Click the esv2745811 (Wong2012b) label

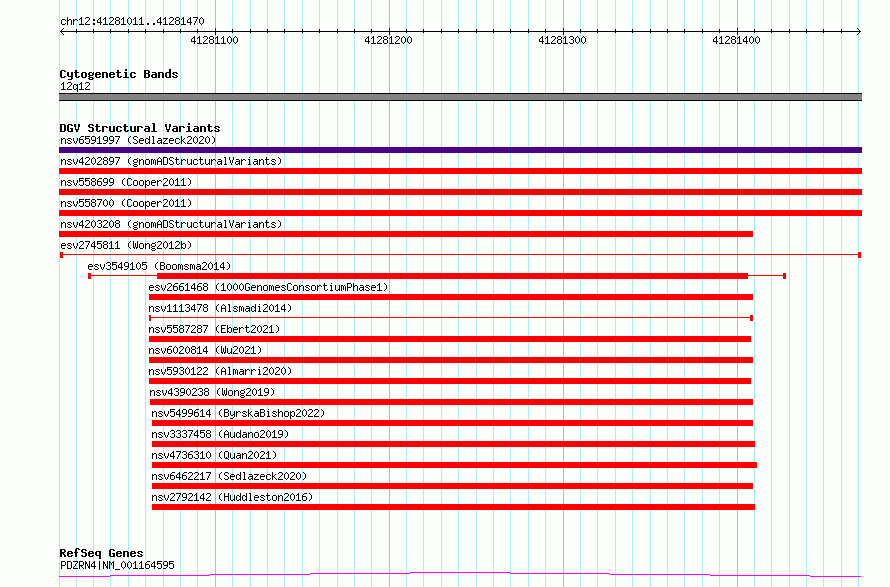point(126,245)
